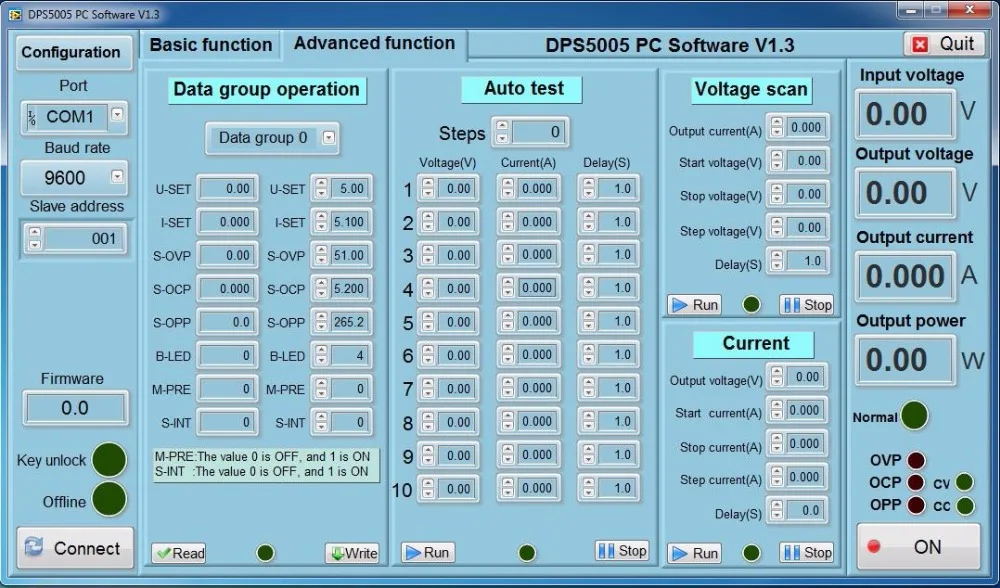Adjust Voltage scan Stop voltage stepper

tap(776, 194)
